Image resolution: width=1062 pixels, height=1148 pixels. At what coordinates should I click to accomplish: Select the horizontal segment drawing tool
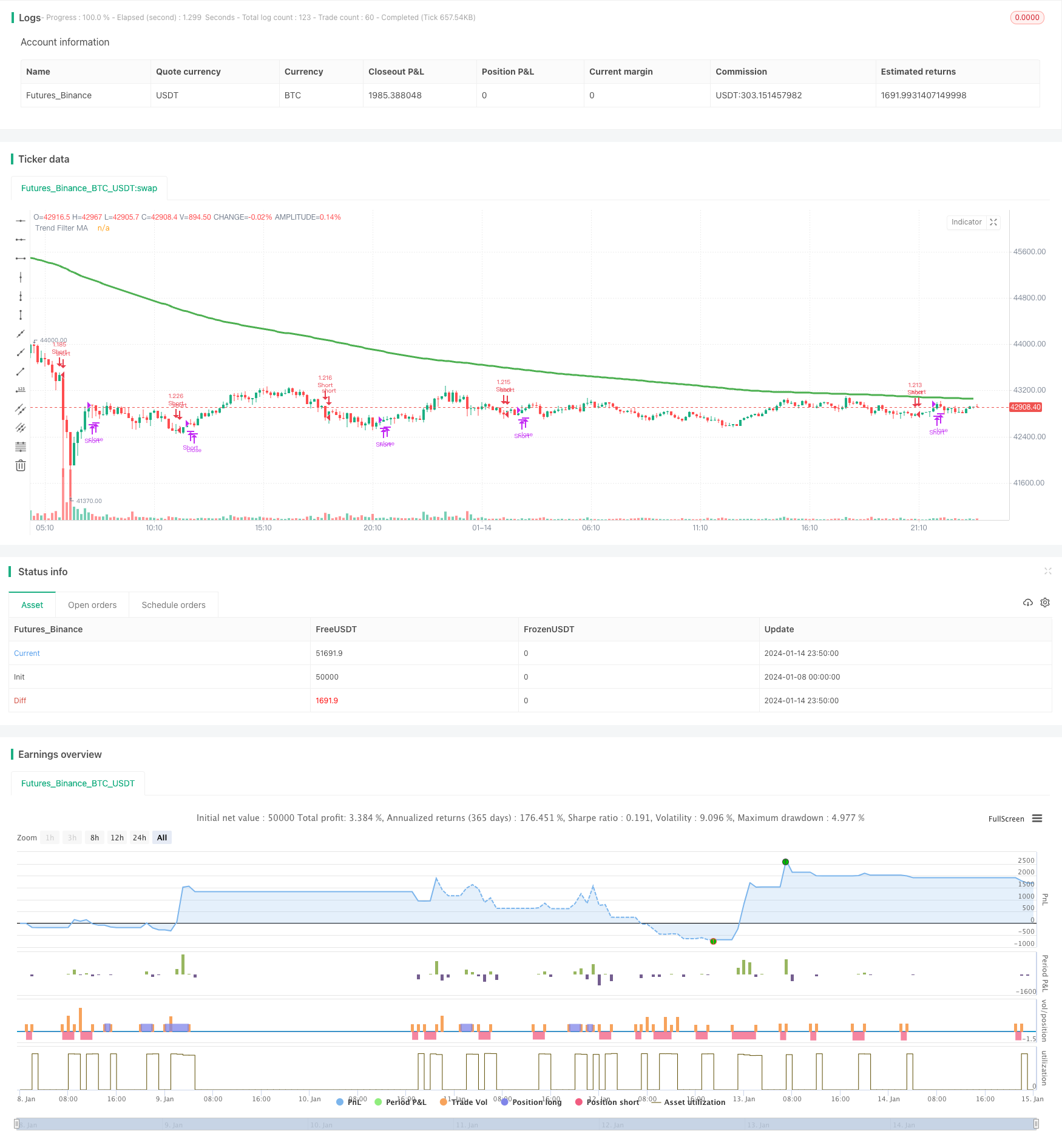click(21, 258)
